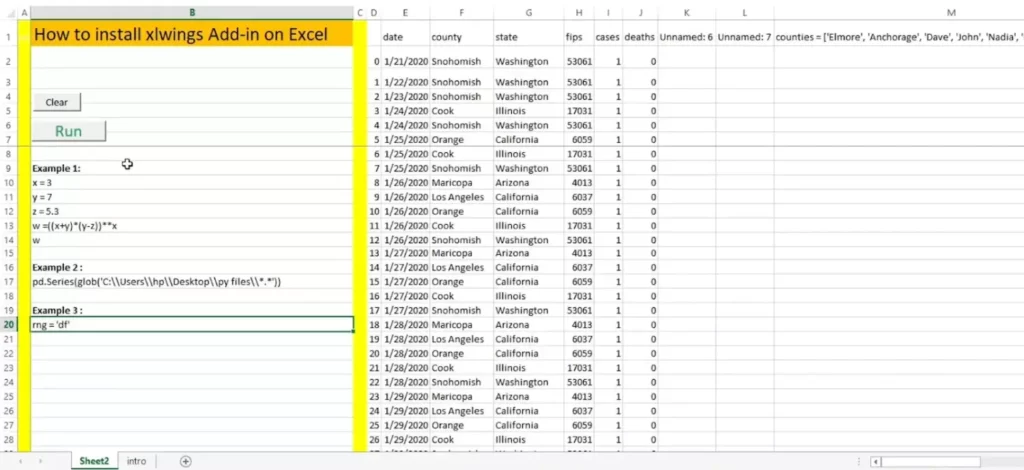Click the 'deaths' header cell
The image size is (1024, 470).
click(640, 37)
